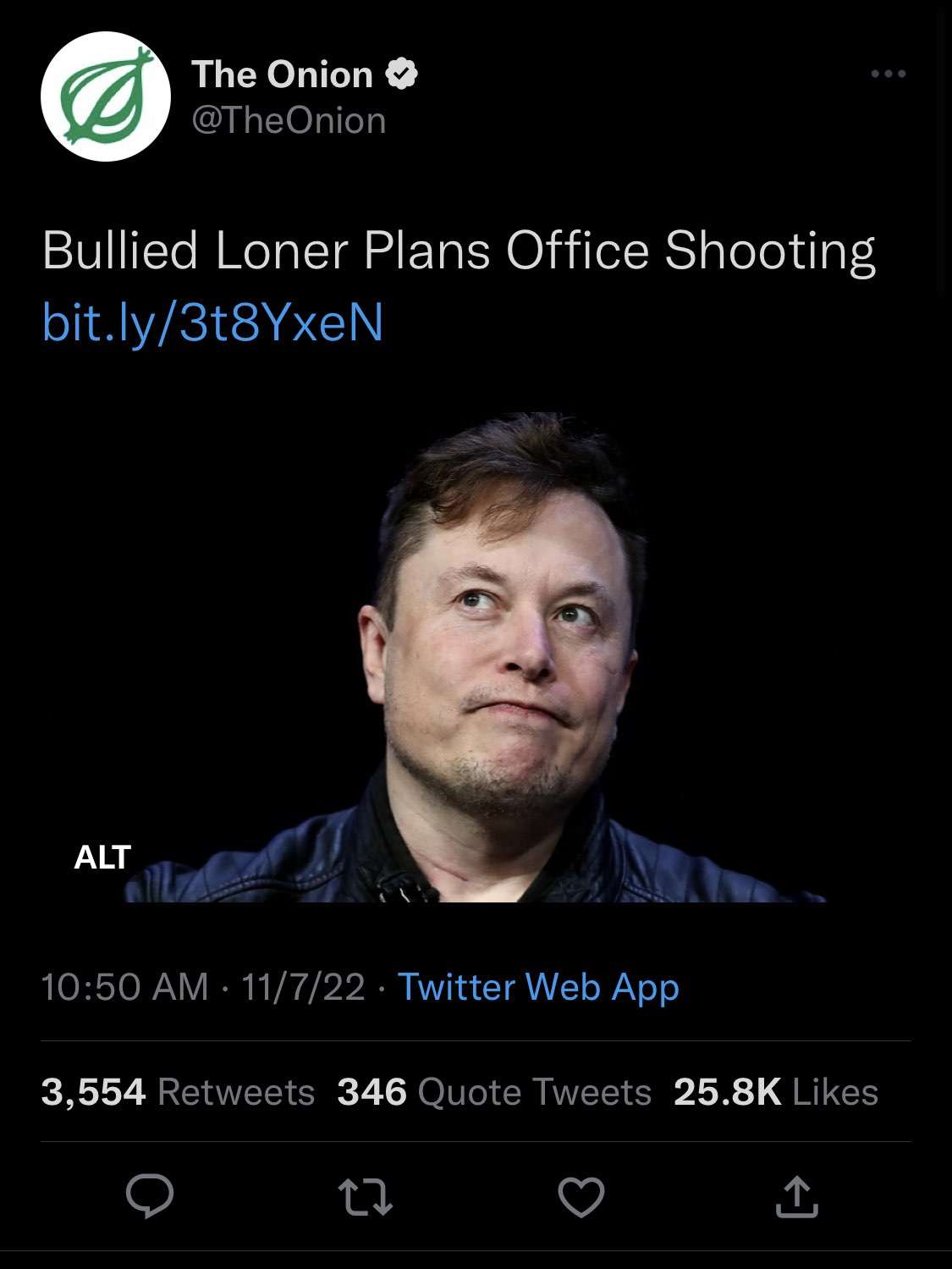Click the 11/7/22 tweet date
952x1269 pixels.
(x=303, y=987)
